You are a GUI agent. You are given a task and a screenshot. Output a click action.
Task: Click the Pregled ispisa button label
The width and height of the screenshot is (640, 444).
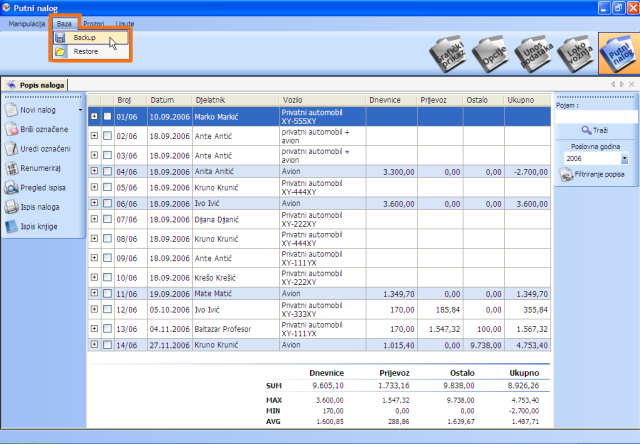point(43,188)
